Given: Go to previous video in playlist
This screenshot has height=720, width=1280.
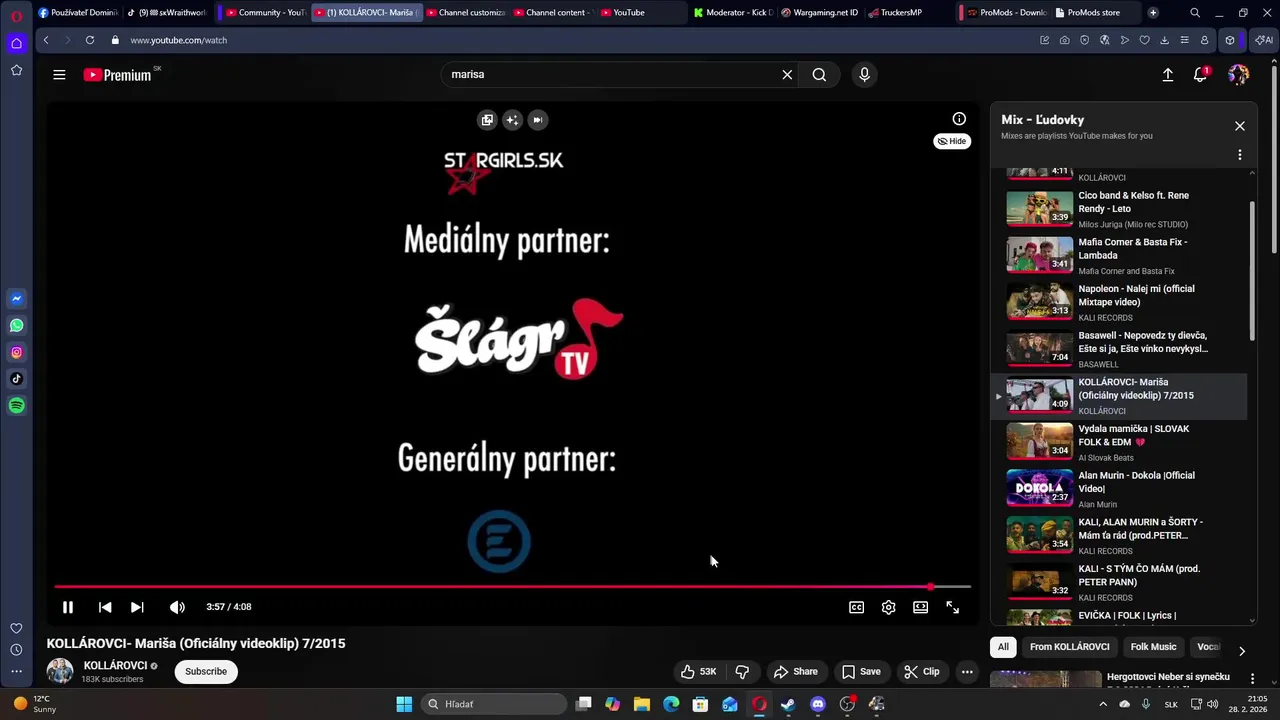Looking at the screenshot, I should [x=105, y=607].
